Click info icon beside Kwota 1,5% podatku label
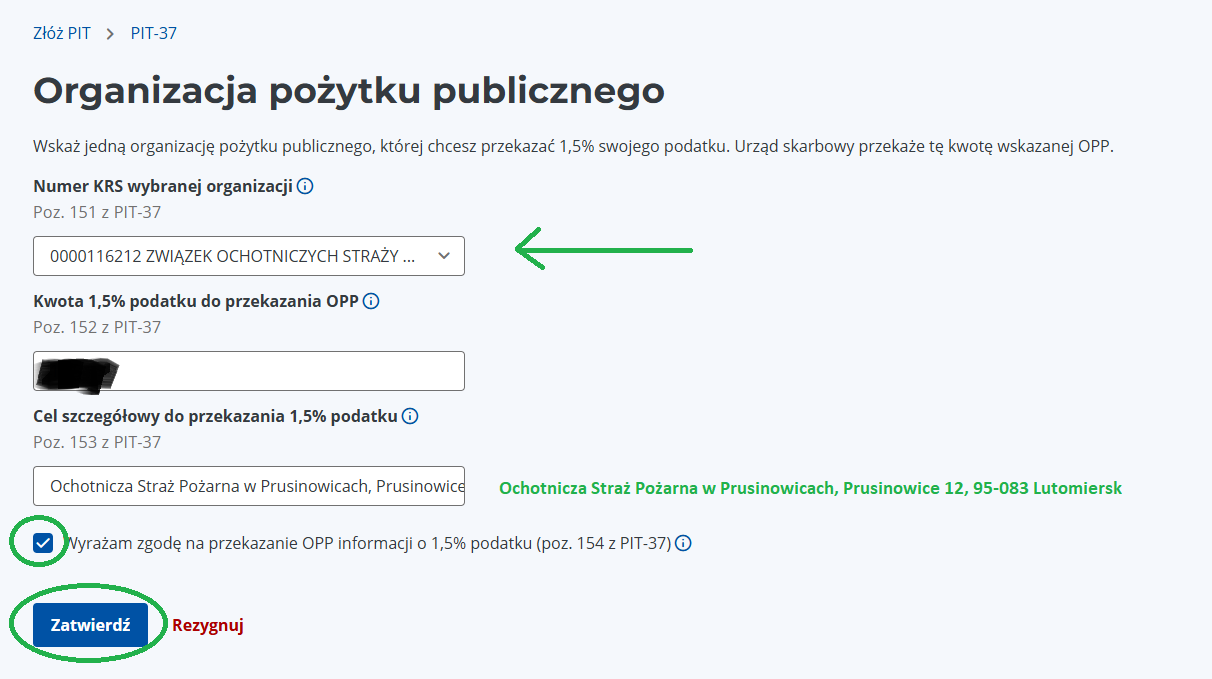 tap(372, 301)
